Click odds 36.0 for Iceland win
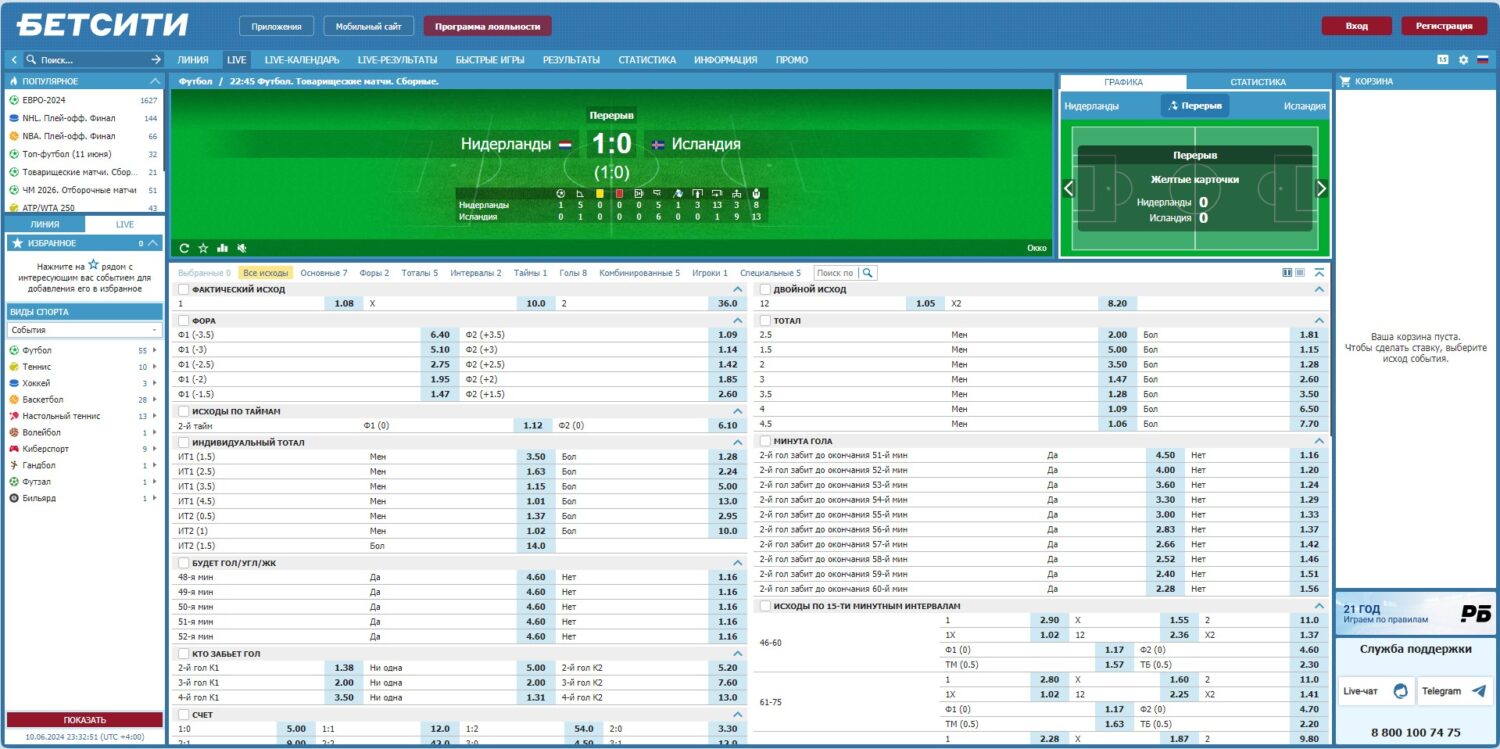 pos(728,303)
